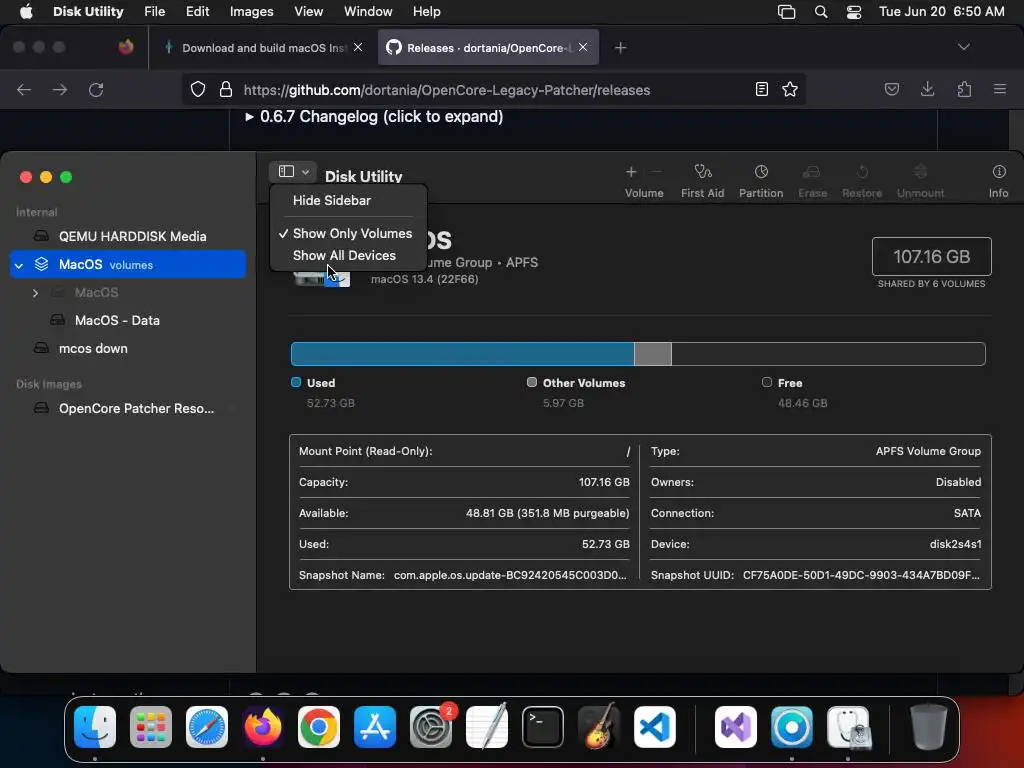
Task: Click the Unmount toolbar icon
Action: 920,172
